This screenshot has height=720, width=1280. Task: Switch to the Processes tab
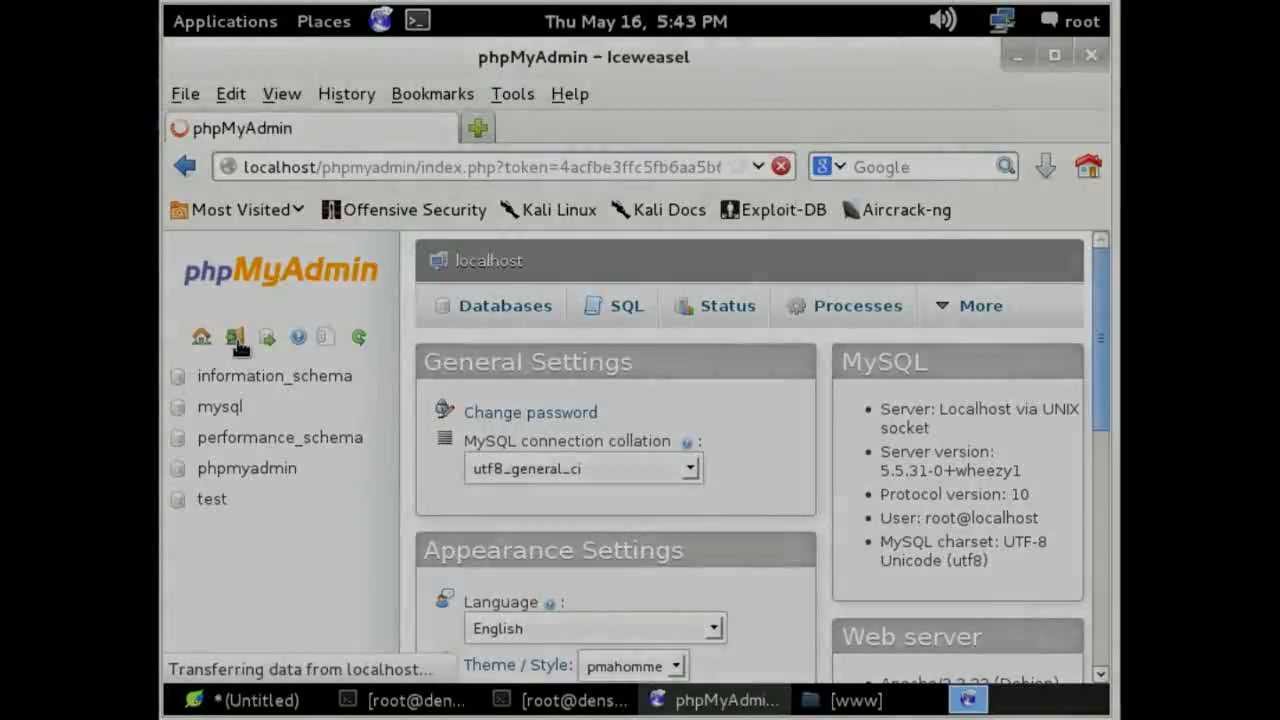[x=845, y=306]
